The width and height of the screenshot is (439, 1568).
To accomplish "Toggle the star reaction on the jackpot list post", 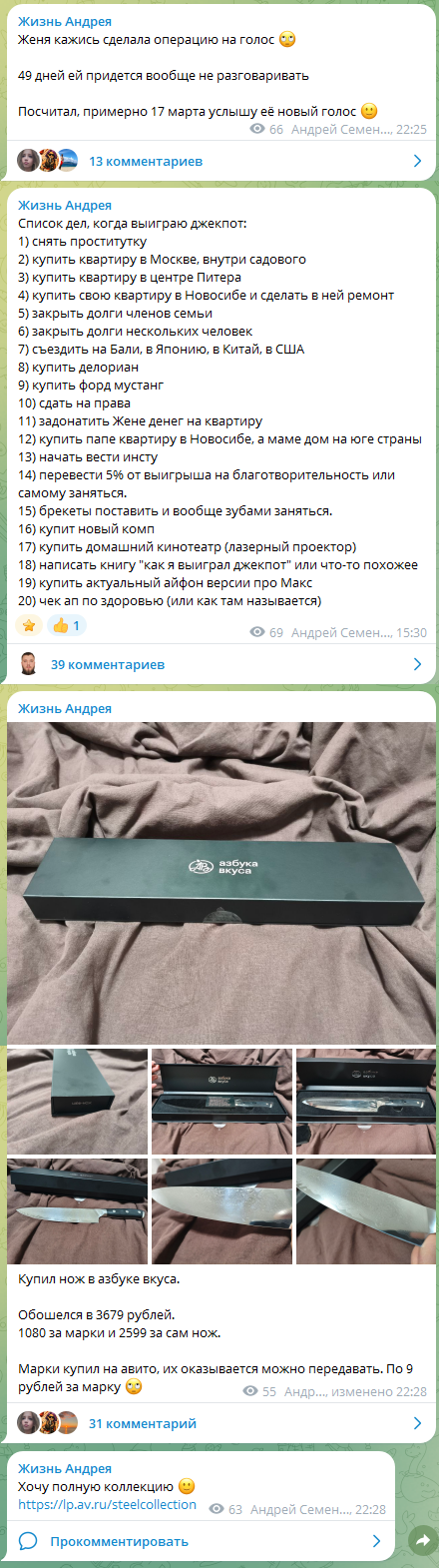I will (29, 626).
